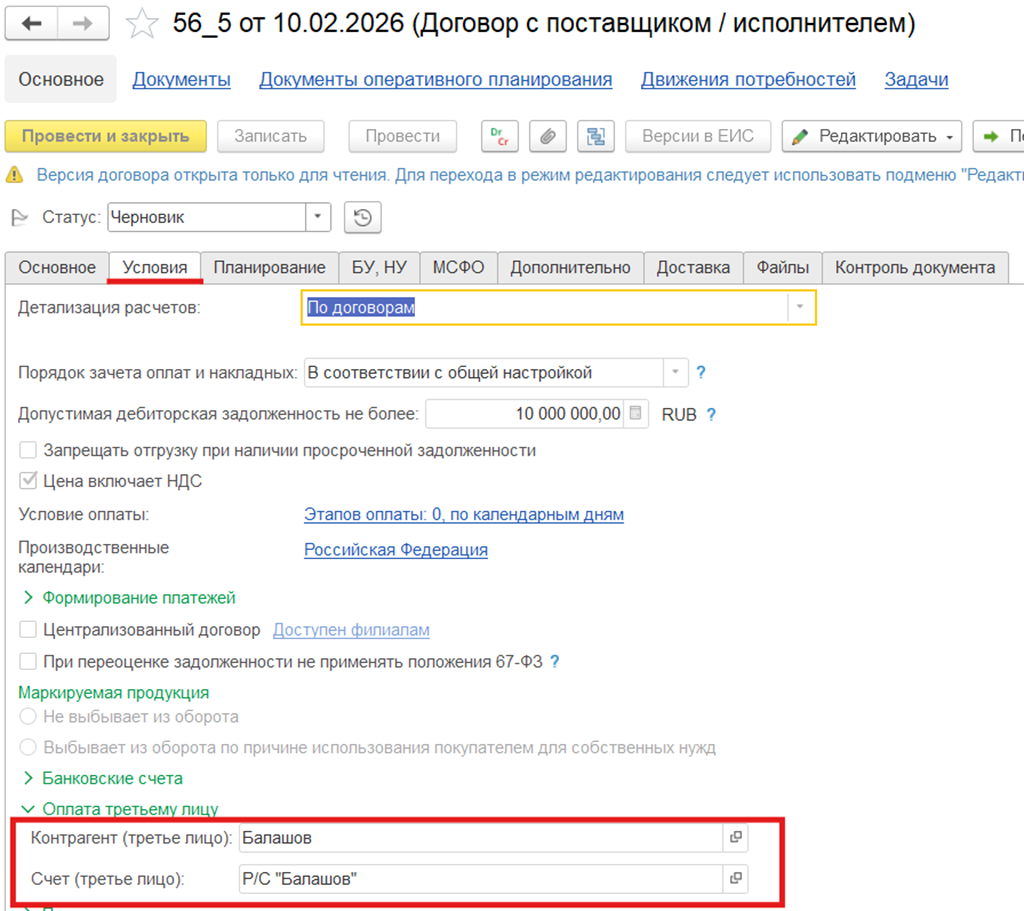Switch to the Контроль документа tab
Viewport: 1024px width, 911px height.
tap(915, 267)
